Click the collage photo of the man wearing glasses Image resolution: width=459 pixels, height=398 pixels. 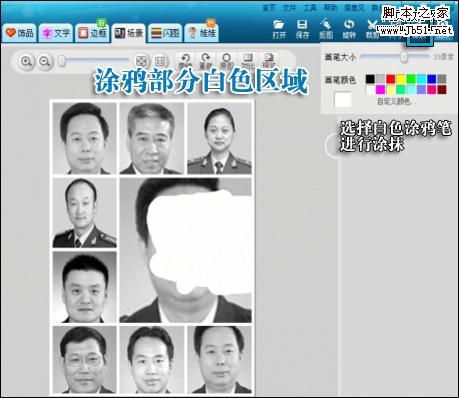84,359
